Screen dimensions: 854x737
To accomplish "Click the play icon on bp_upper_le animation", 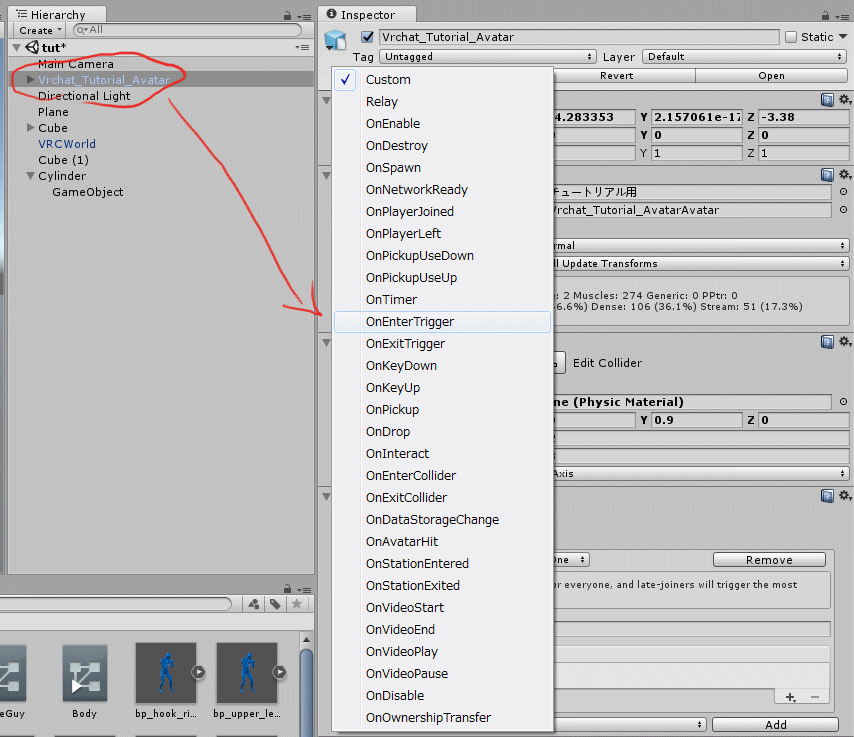I will point(279,672).
